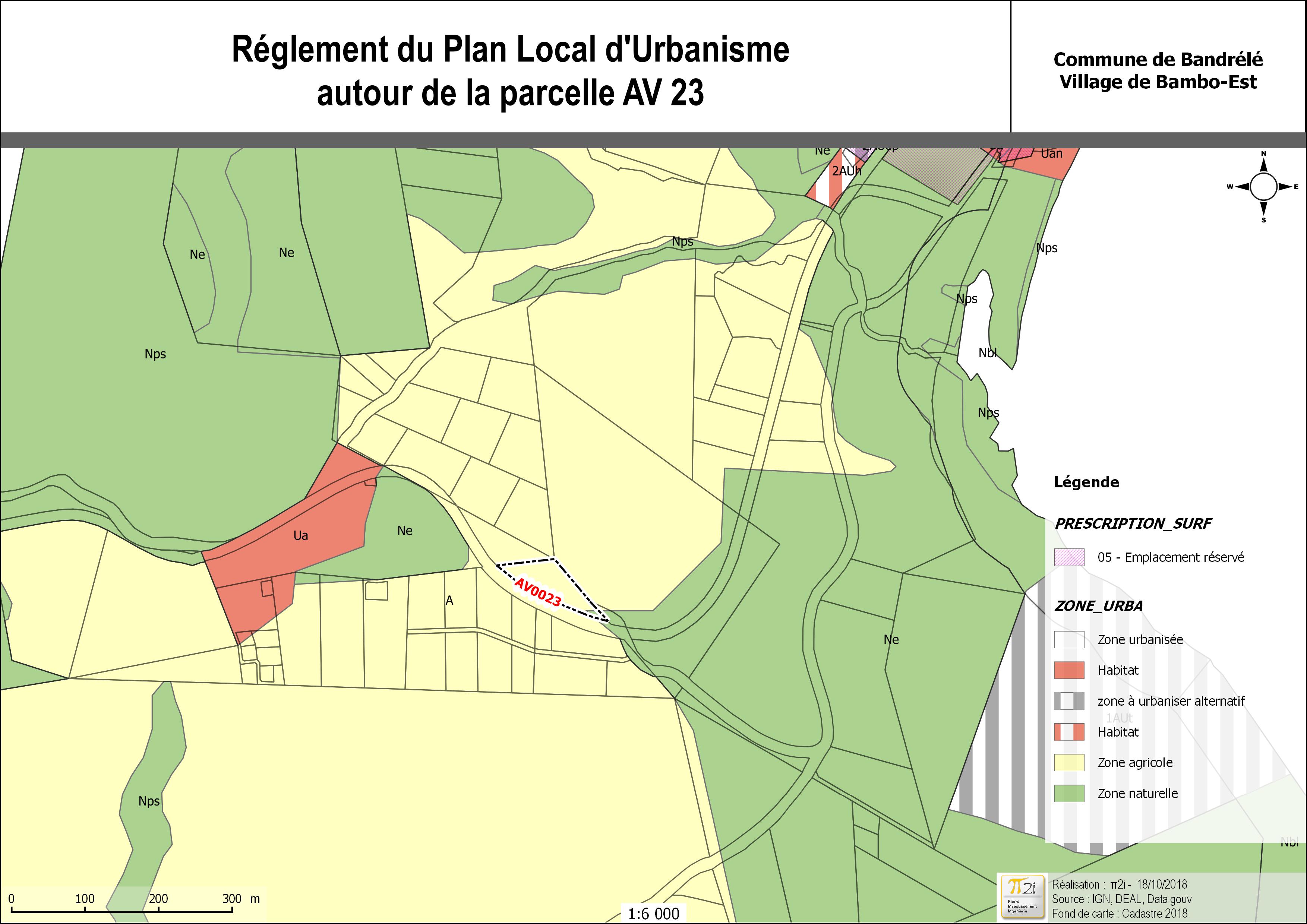Screen dimensions: 1307x924
Task: Click the 'Zone agricole' legend text
Action: [x=1135, y=762]
